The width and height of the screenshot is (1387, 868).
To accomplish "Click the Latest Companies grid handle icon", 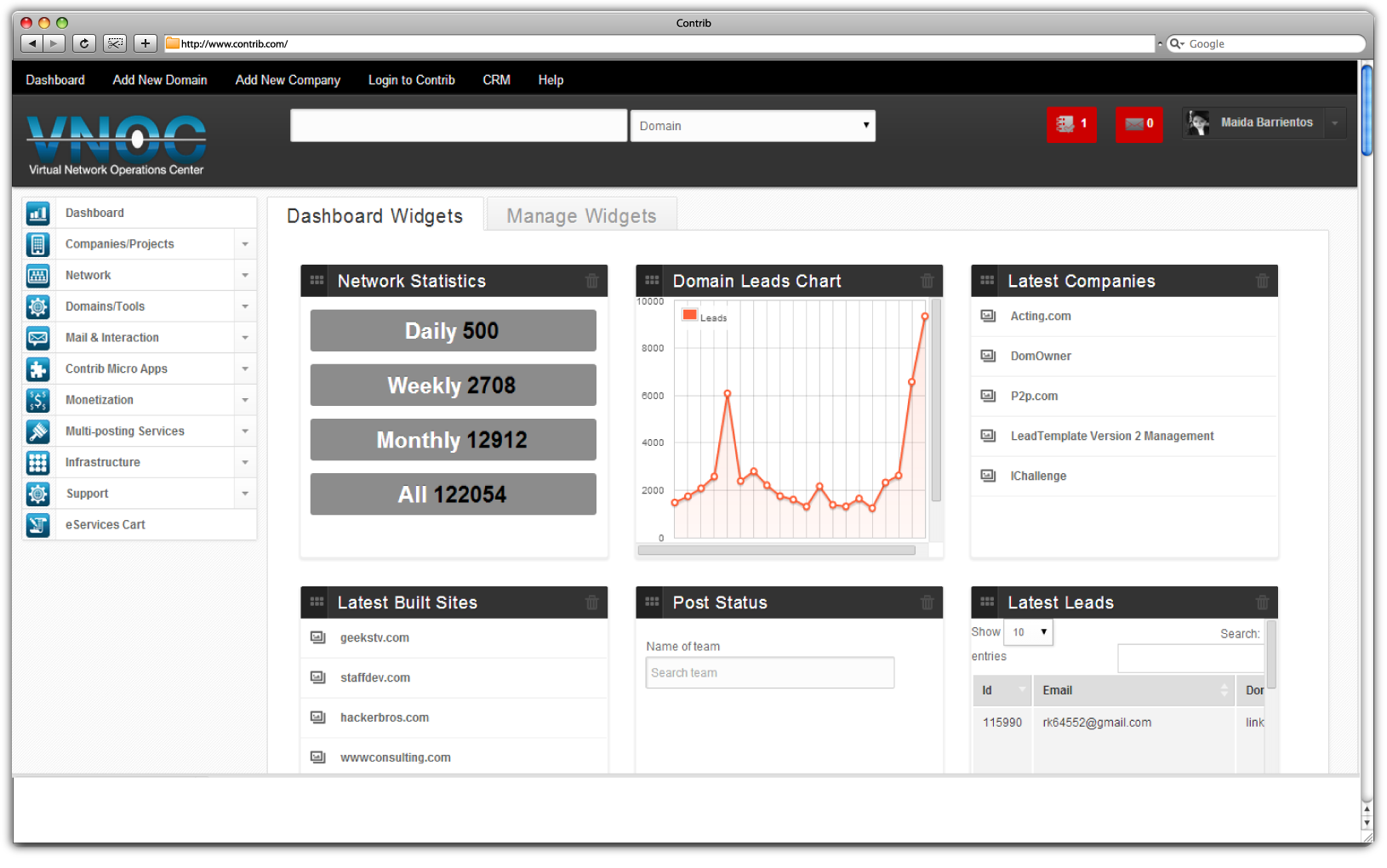I will tap(987, 280).
